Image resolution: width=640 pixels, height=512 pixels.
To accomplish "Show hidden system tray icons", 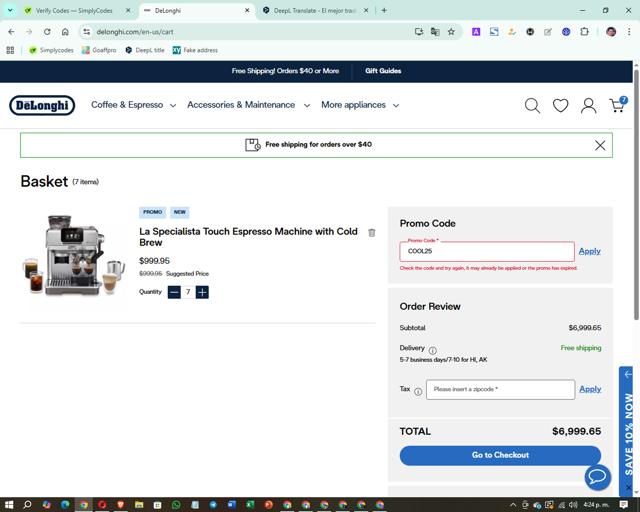I will pos(513,505).
